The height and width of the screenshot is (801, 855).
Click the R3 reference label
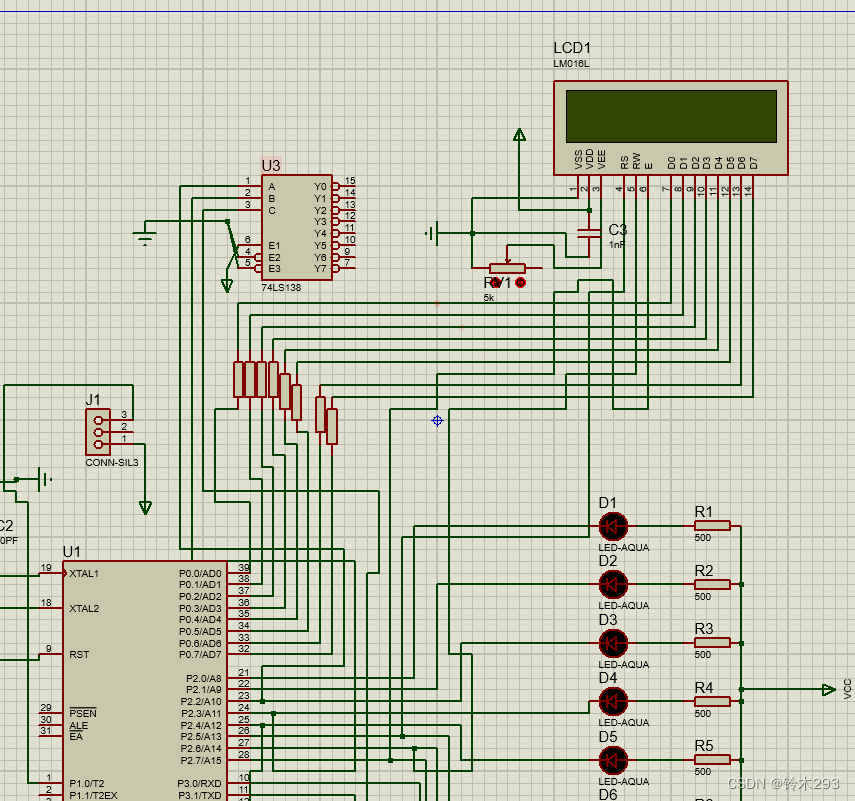(703, 629)
